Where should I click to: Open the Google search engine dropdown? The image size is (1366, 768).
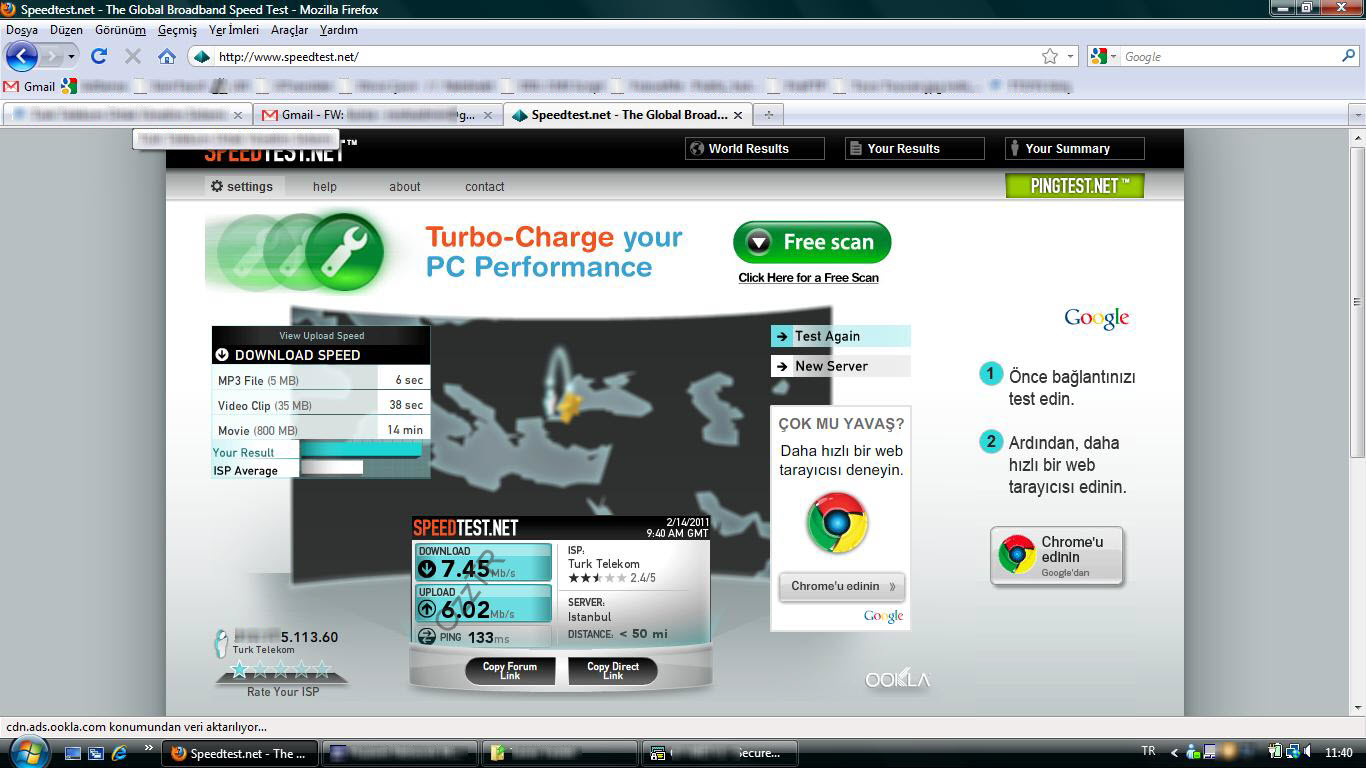coord(1103,57)
